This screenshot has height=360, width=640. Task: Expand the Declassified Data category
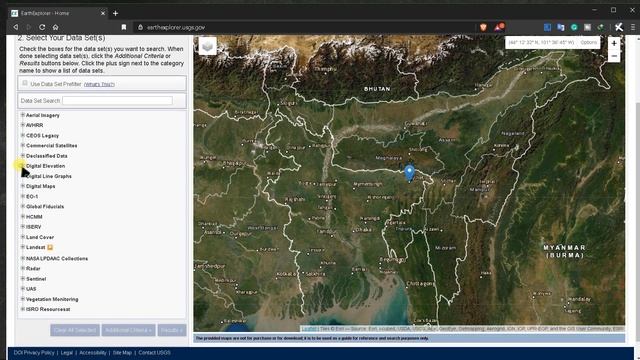(23, 156)
